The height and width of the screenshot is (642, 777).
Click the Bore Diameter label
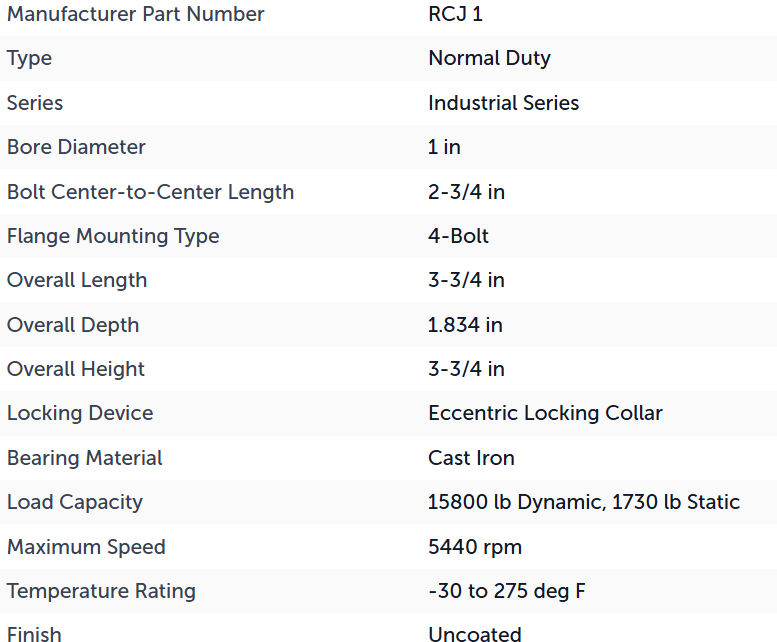[x=76, y=147]
